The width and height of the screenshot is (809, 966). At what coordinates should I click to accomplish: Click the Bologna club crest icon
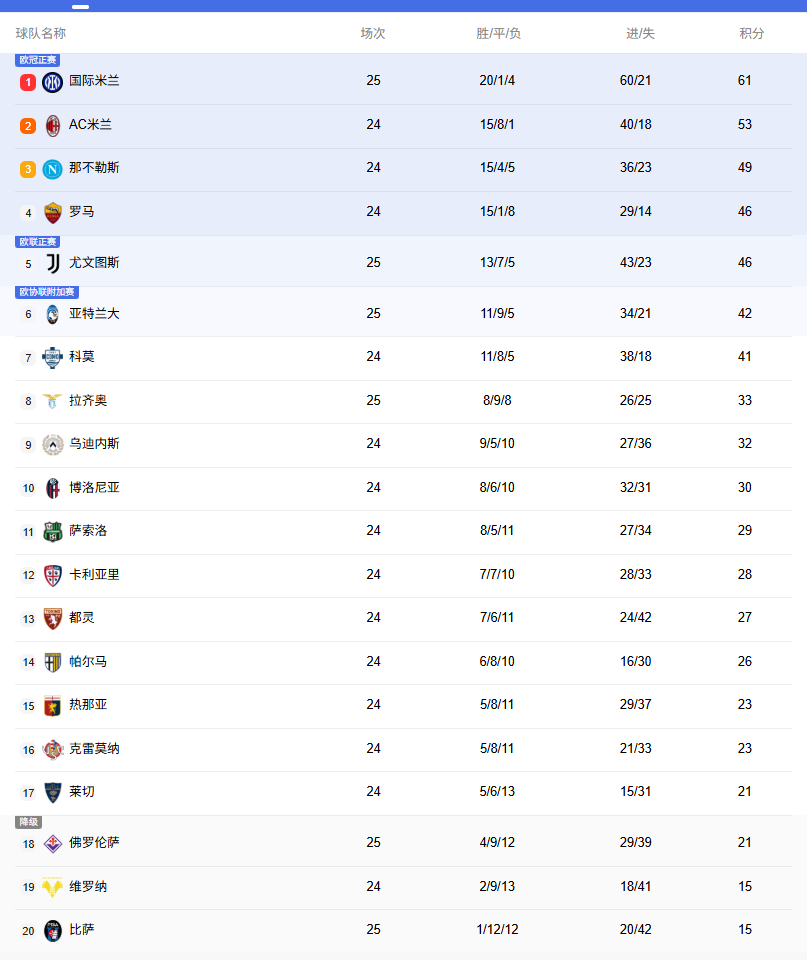click(53, 489)
